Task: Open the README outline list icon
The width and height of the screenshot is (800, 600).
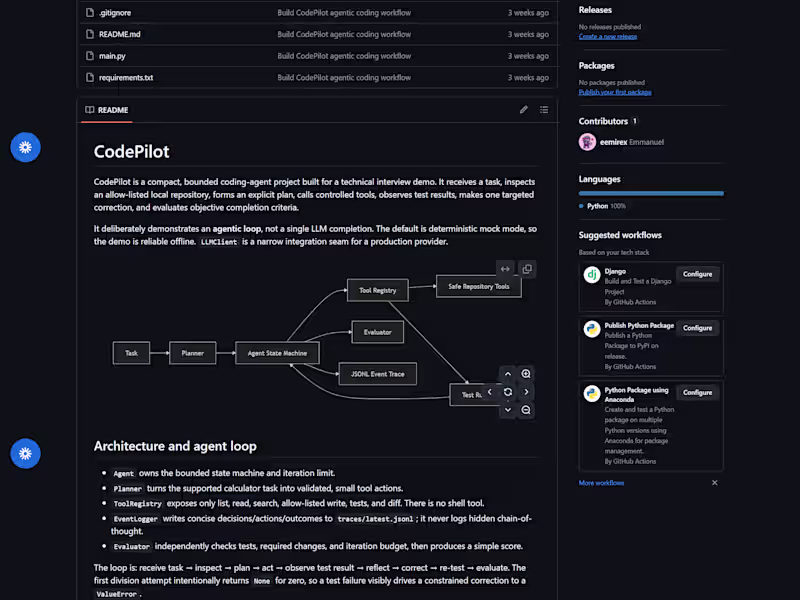Action: coord(544,110)
